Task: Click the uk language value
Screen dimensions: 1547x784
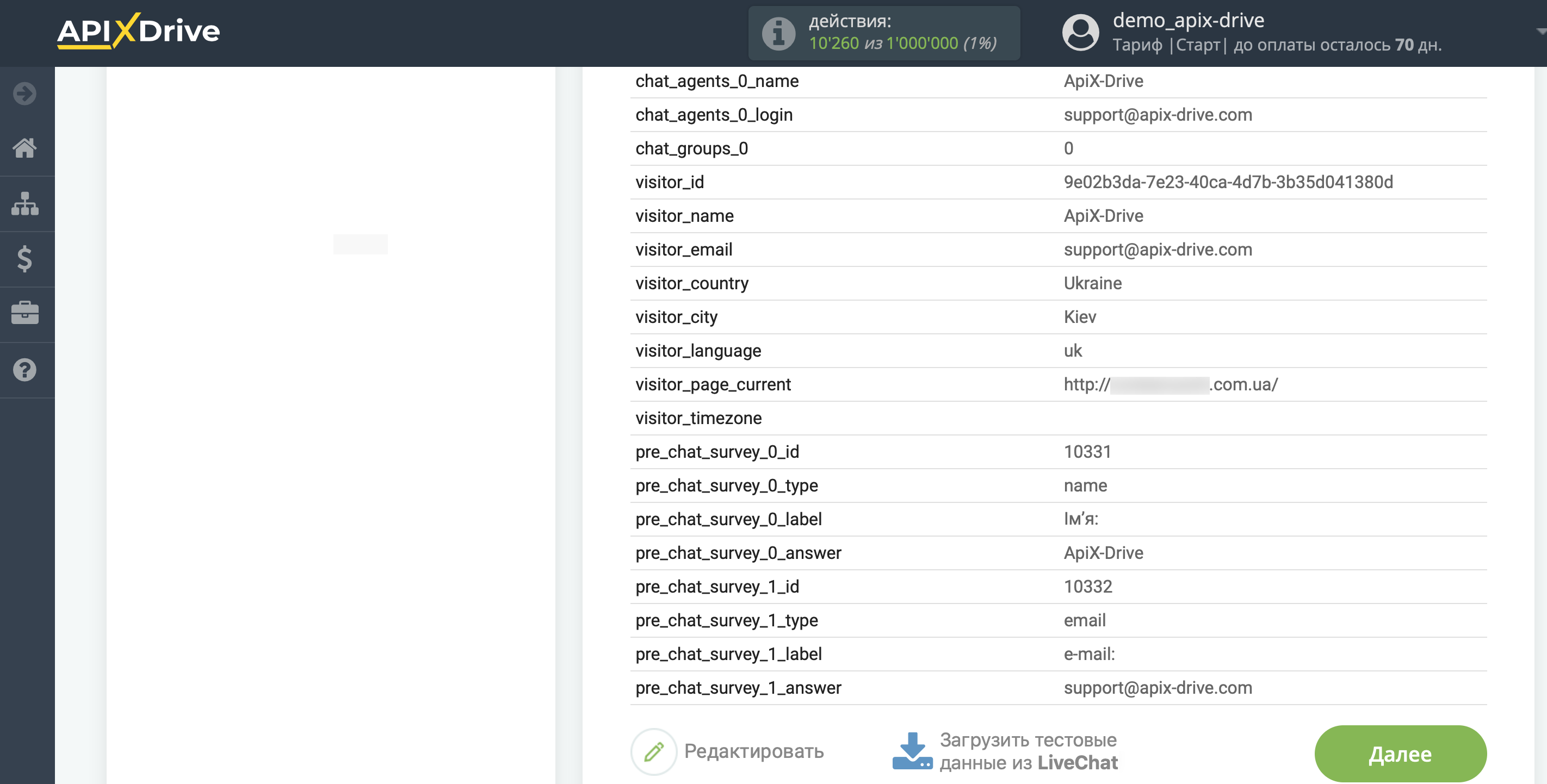Action: (x=1073, y=350)
